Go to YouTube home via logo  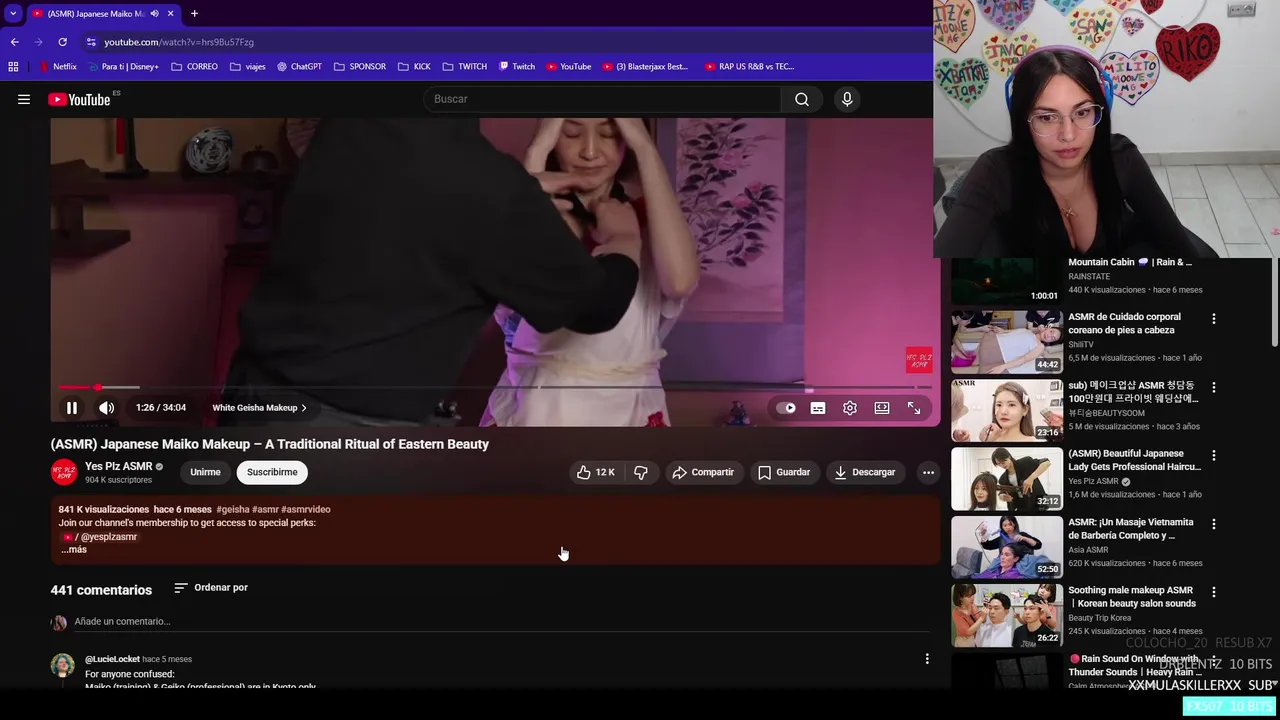[79, 99]
